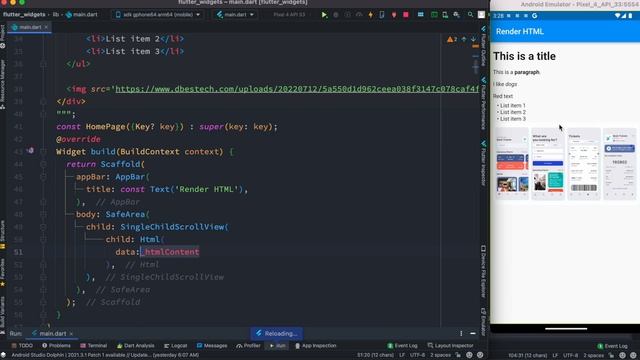Collapse SafeArea fold marker line 48
Image resolution: width=640 pixels, height=360 pixels.
click(x=43, y=214)
